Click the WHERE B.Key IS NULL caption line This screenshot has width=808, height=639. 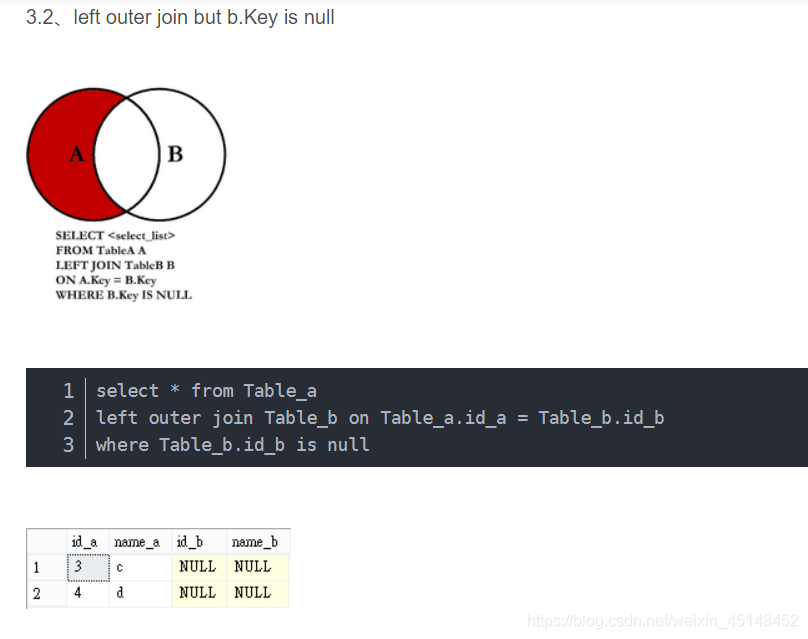tap(124, 295)
